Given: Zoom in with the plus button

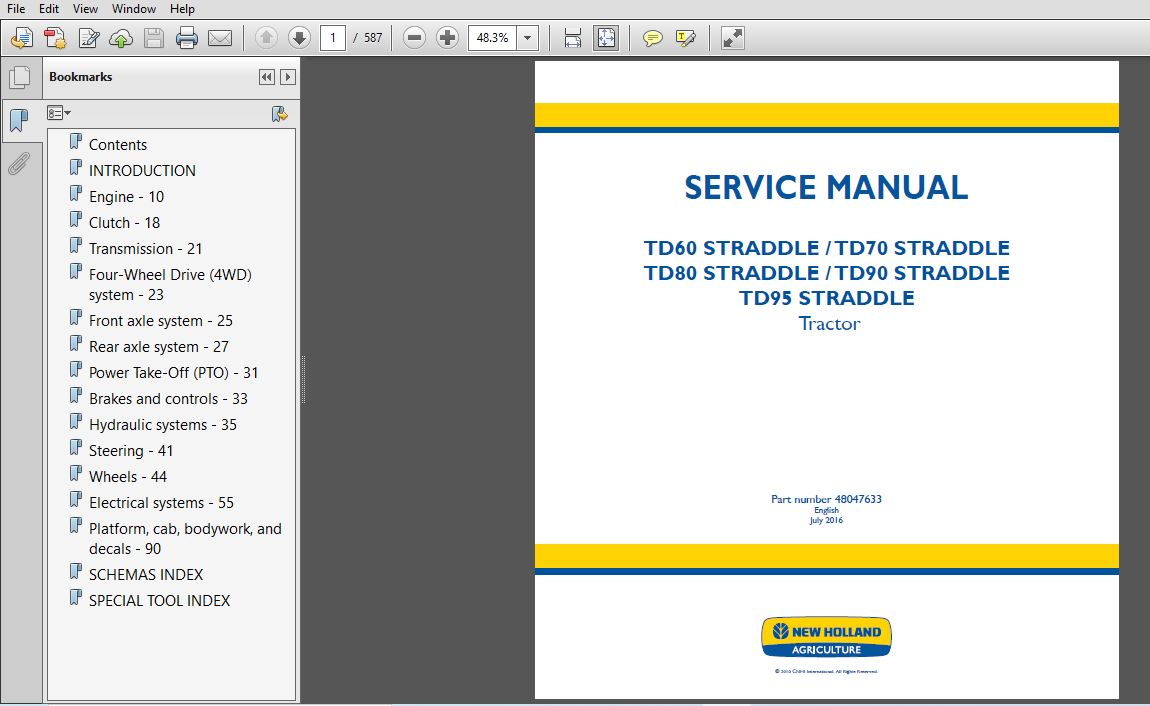Looking at the screenshot, I should click(x=447, y=38).
